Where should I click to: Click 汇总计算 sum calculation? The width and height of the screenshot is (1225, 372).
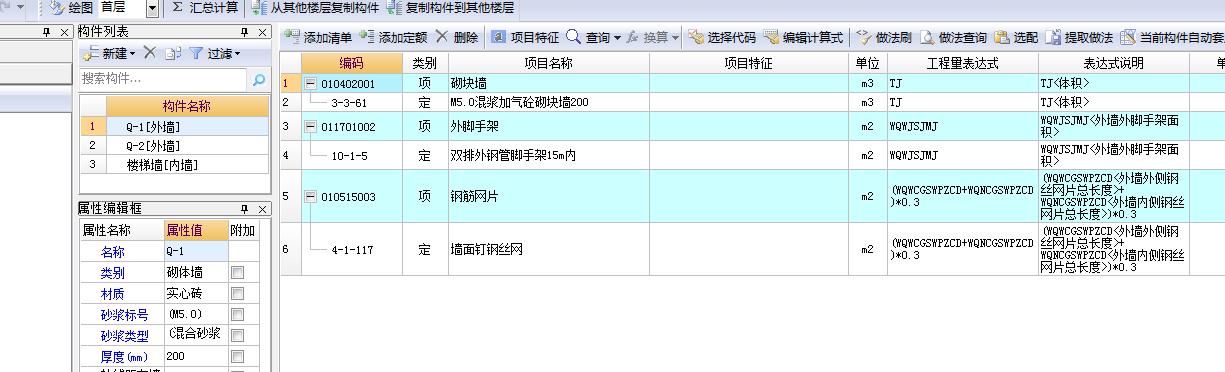click(x=205, y=8)
